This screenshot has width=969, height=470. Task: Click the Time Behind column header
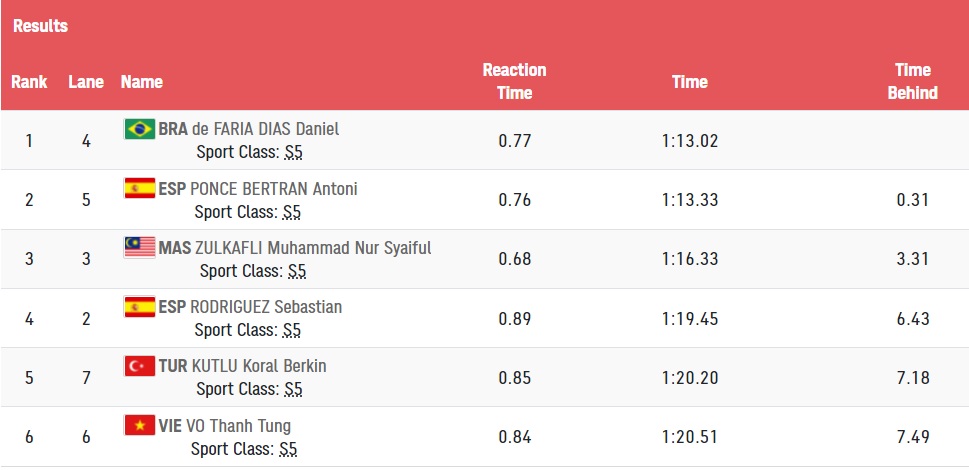tap(912, 82)
